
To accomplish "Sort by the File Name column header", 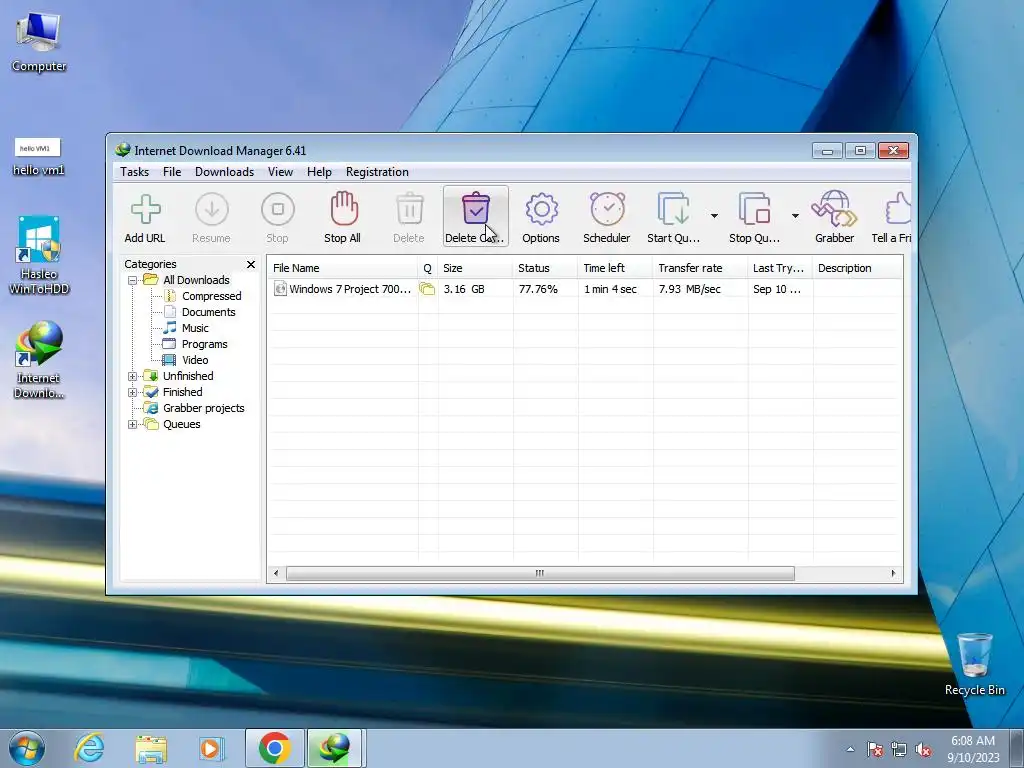I will click(x=342, y=268).
